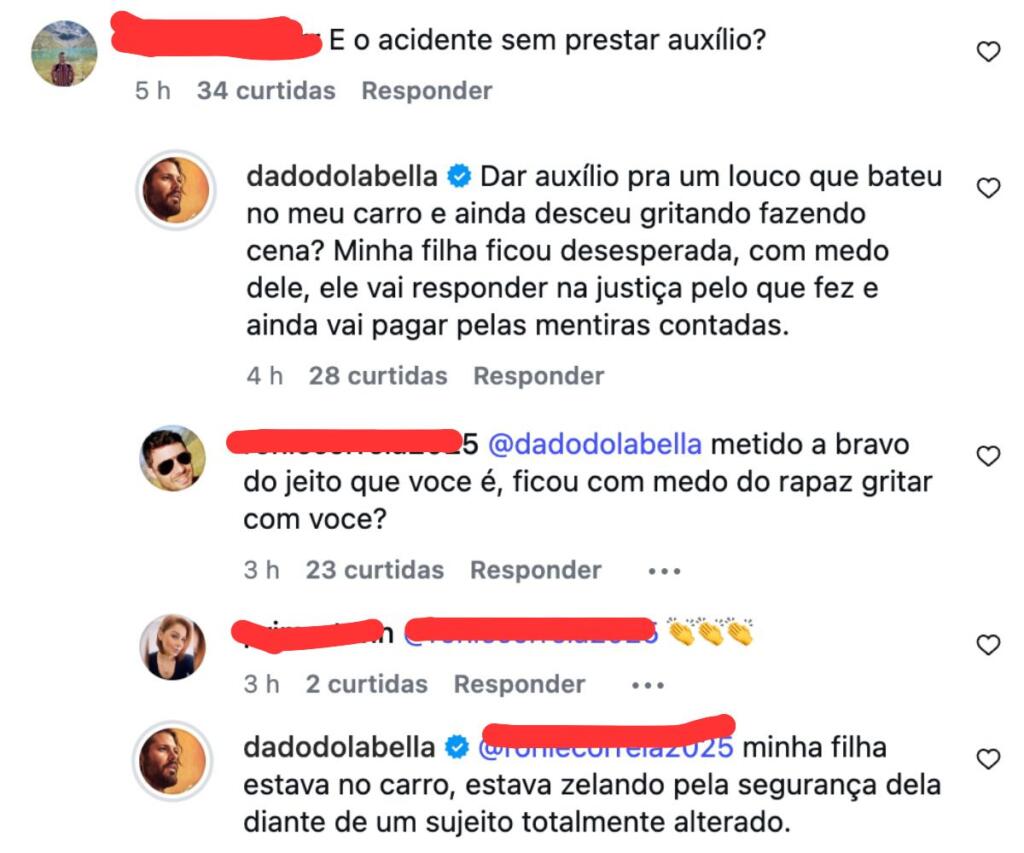Open top commenter's landscape profile picture

click(64, 54)
